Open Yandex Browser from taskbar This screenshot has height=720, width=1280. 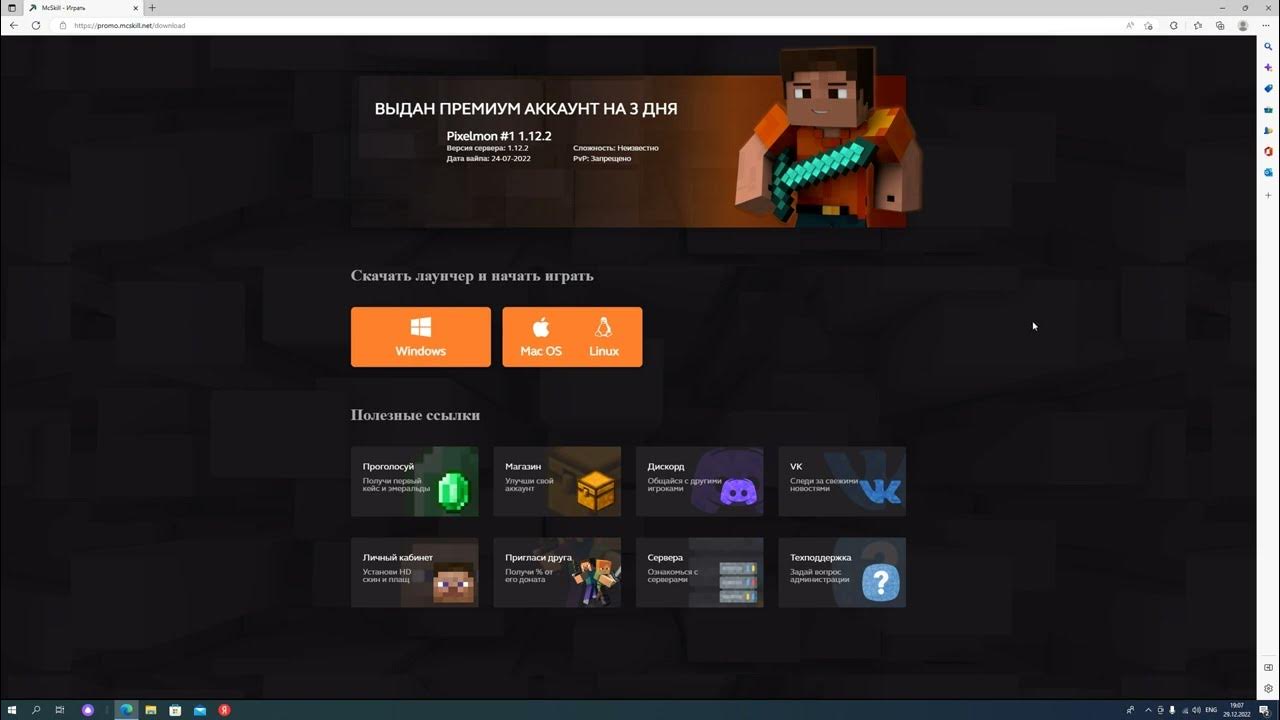(224, 710)
